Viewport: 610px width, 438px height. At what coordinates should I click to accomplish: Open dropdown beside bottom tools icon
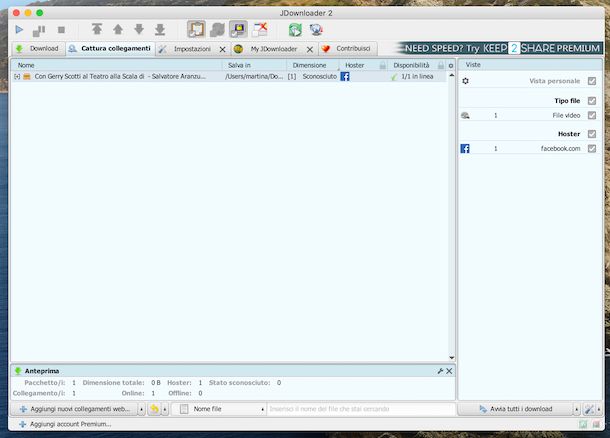coord(599,409)
